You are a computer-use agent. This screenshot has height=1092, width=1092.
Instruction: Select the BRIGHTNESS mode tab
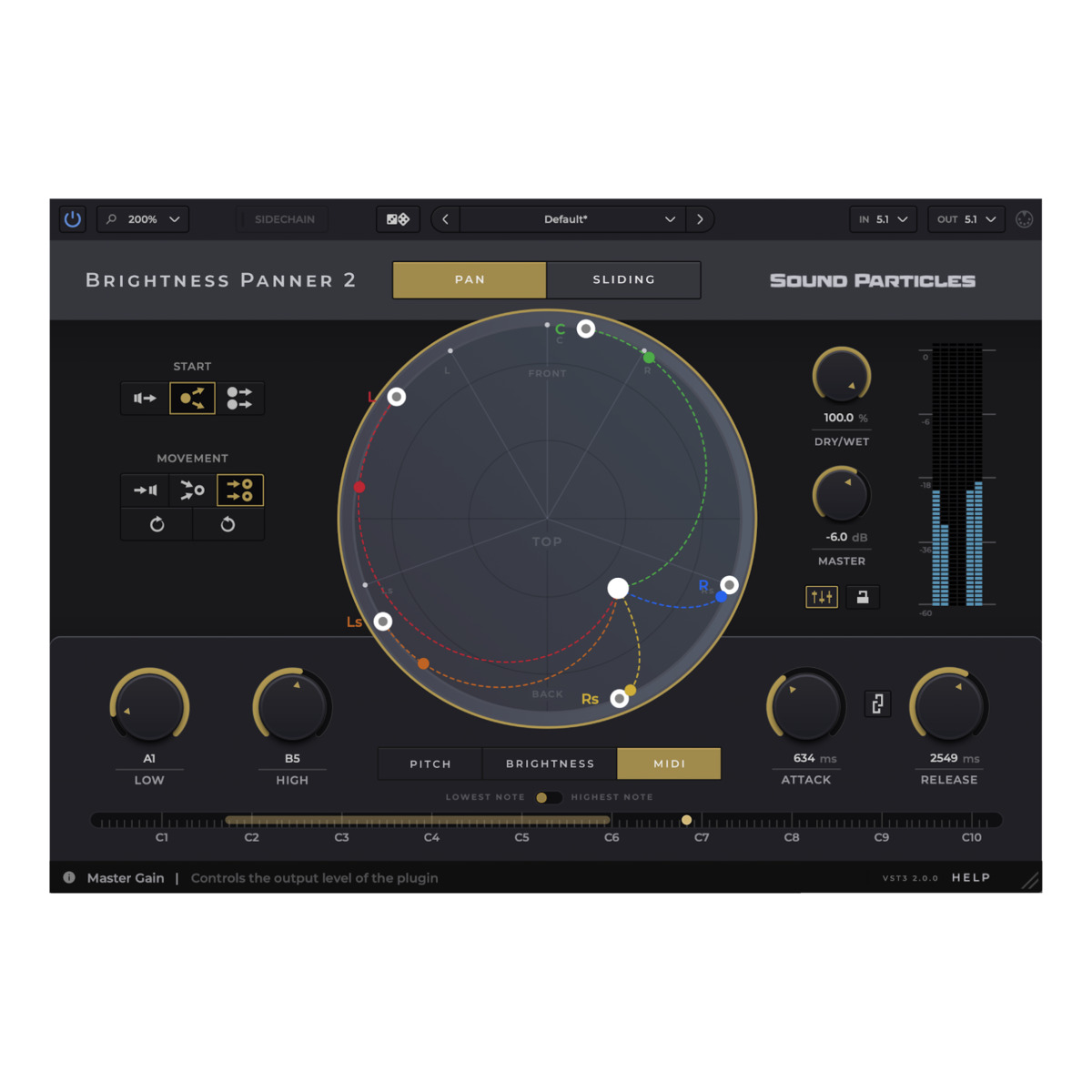[x=550, y=763]
